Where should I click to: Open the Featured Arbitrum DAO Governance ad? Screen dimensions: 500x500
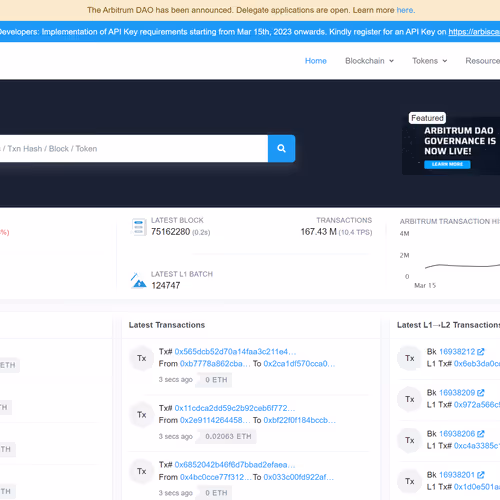(451, 146)
